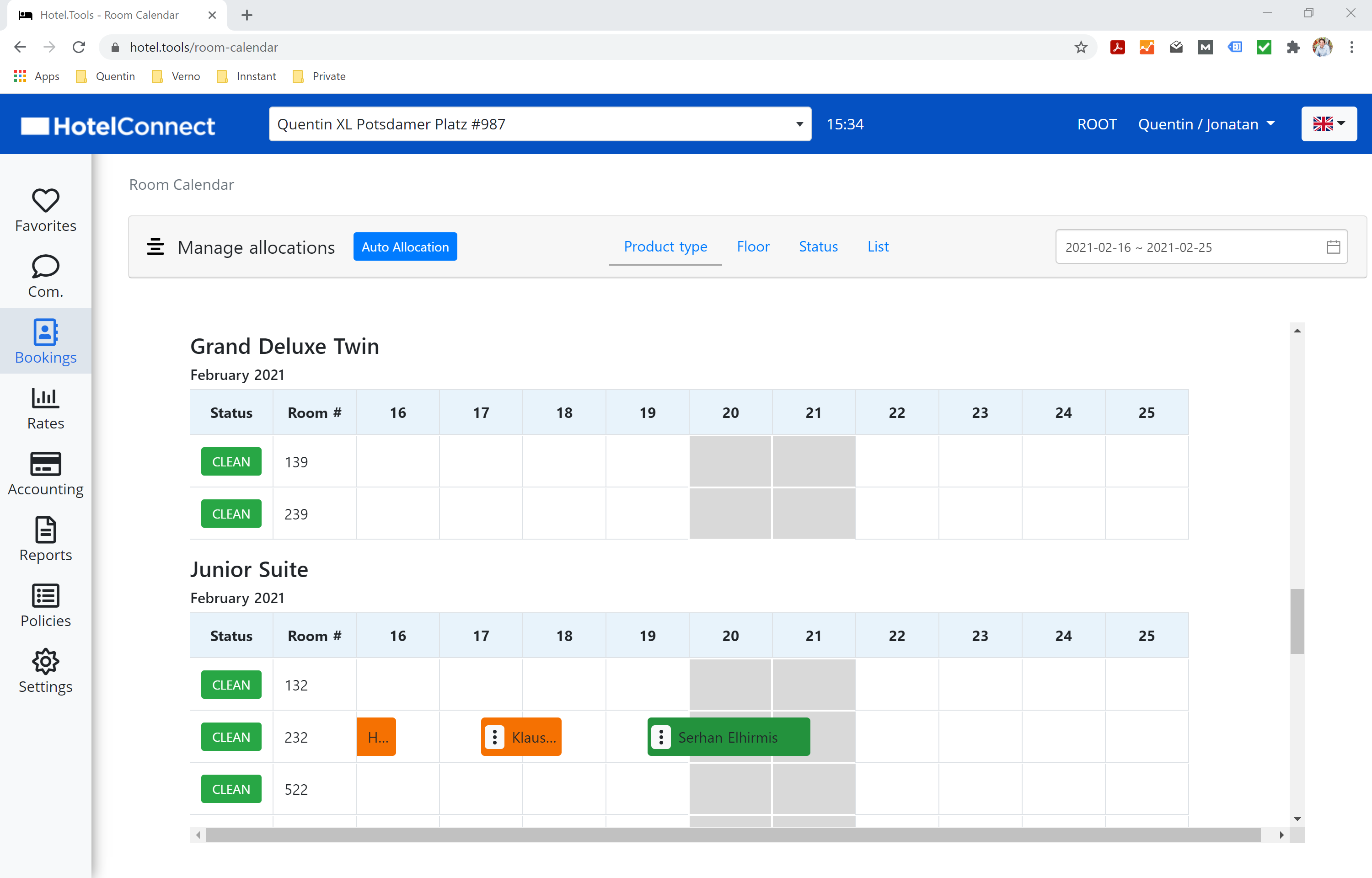Open Serhan Elhirmis booking options dots
The image size is (1372, 878).
tap(661, 737)
